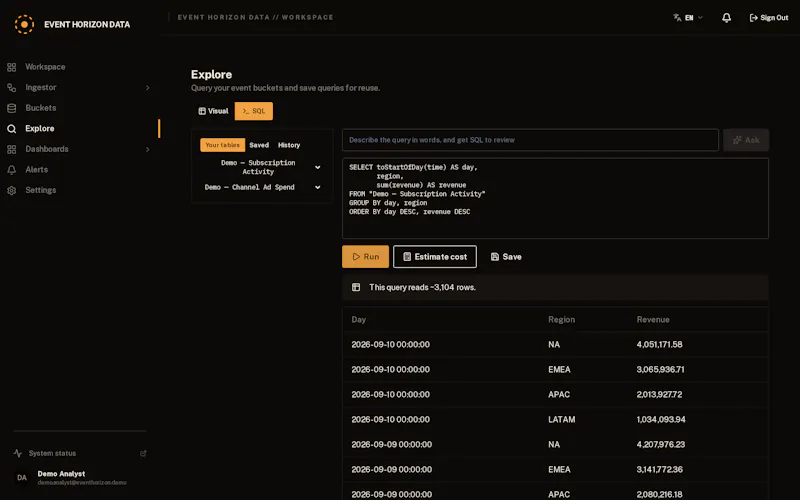Click the Region column header
The height and width of the screenshot is (500, 800).
coord(561,319)
